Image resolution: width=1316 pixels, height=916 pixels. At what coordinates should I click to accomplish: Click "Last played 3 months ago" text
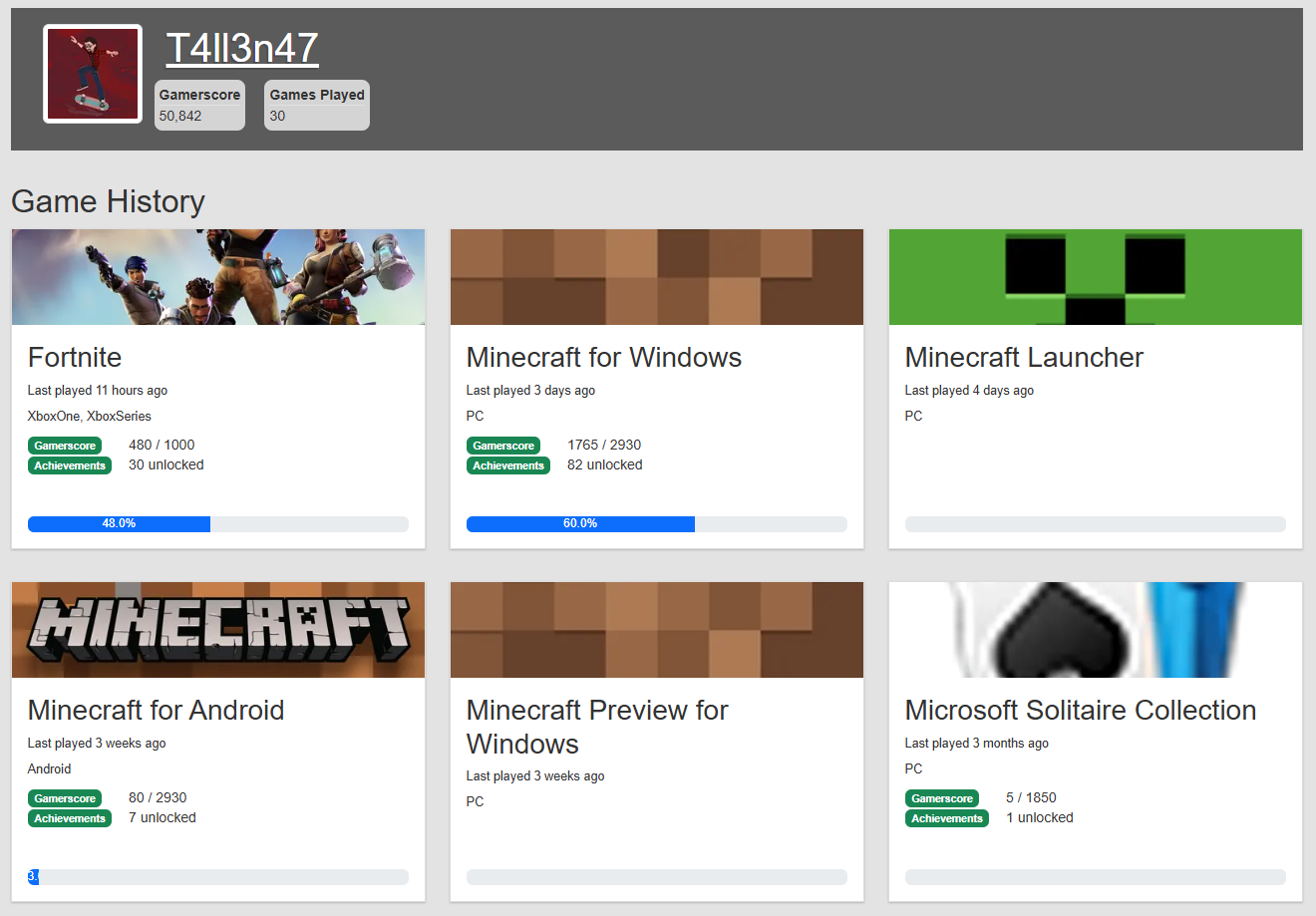(x=977, y=743)
